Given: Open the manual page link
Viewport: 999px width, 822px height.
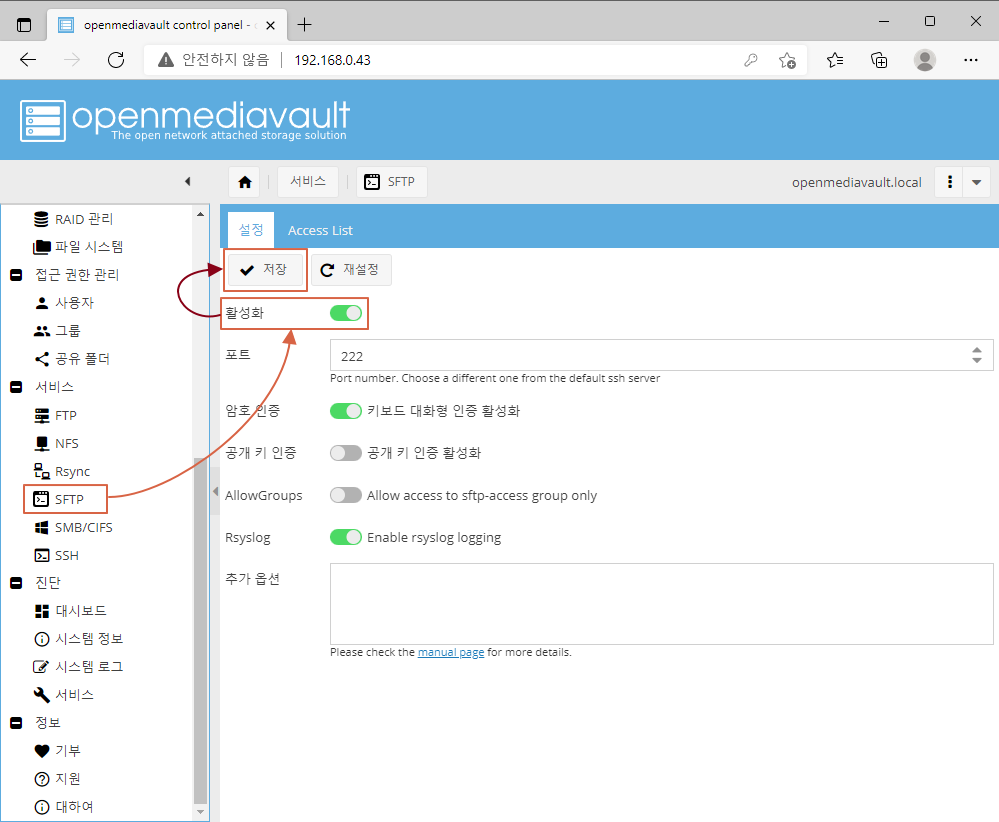Looking at the screenshot, I should click(x=451, y=653).
